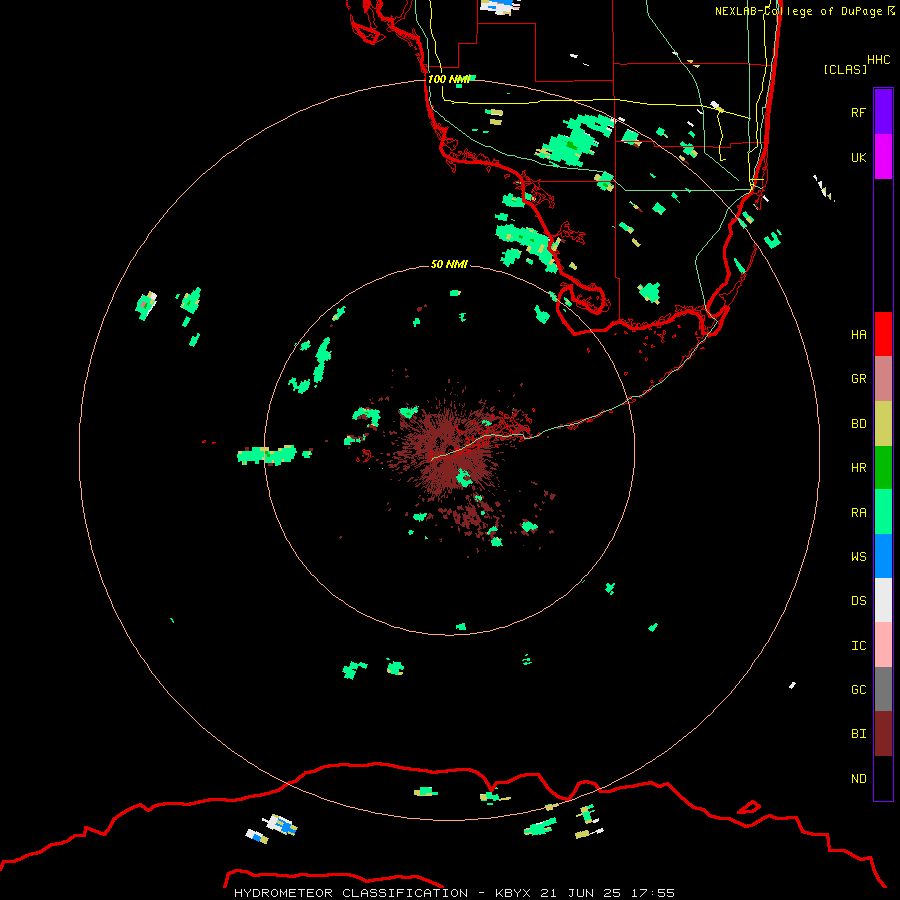The image size is (900, 900).
Task: Click the BD yellow legend swatch
Action: [x=883, y=424]
